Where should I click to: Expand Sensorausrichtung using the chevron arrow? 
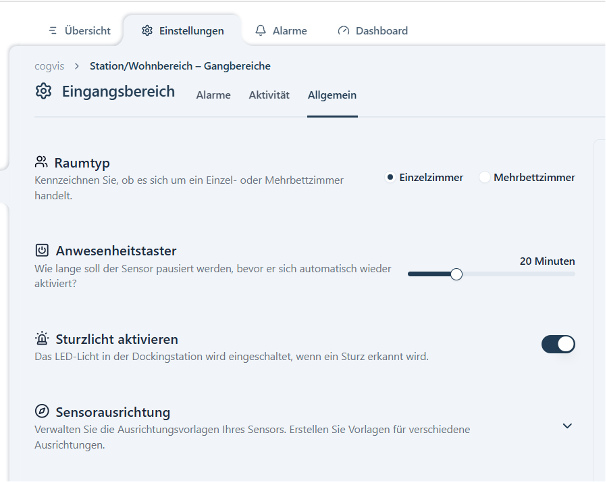pyautogui.click(x=567, y=426)
